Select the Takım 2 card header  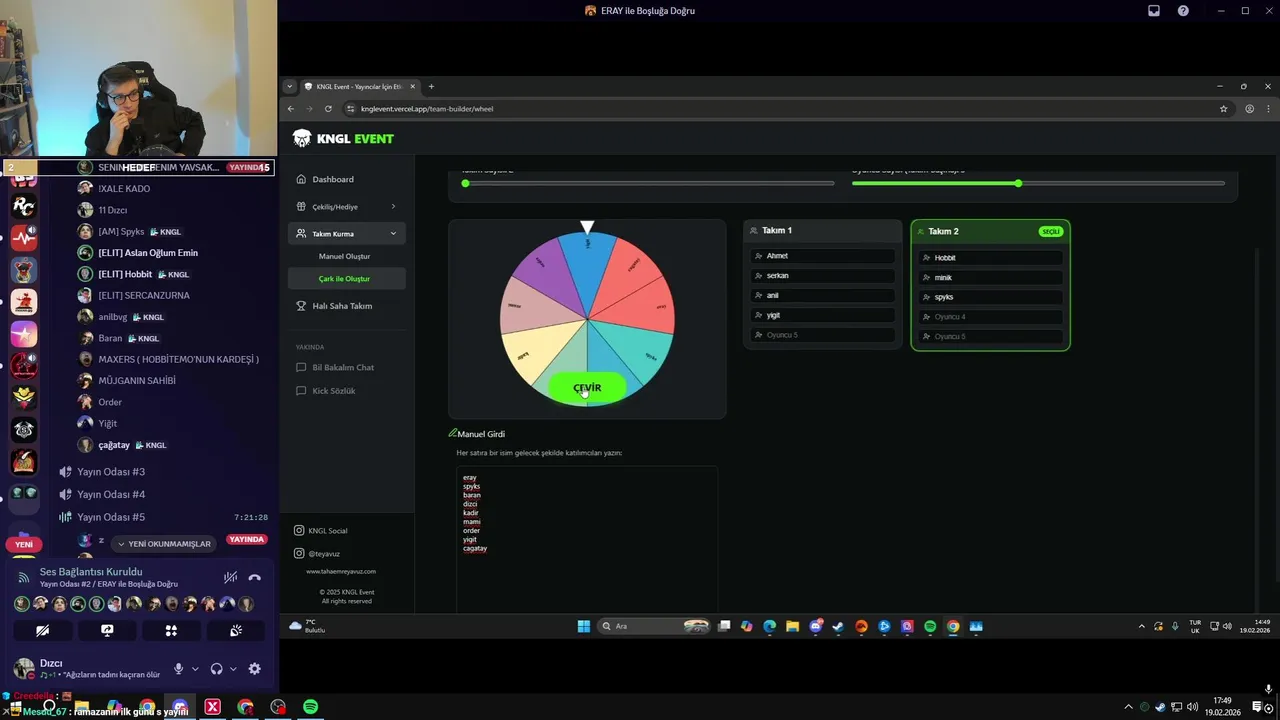click(990, 231)
